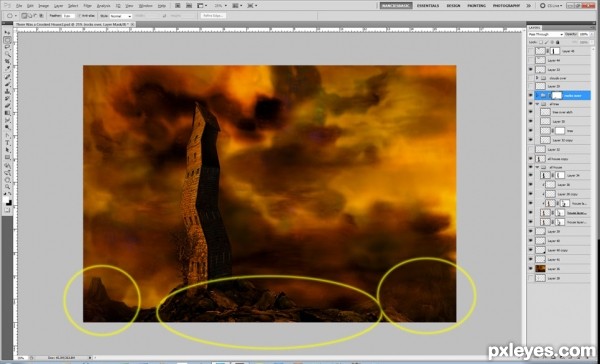The image size is (600, 364).
Task: Close the document tab
Action: [x=132, y=24]
